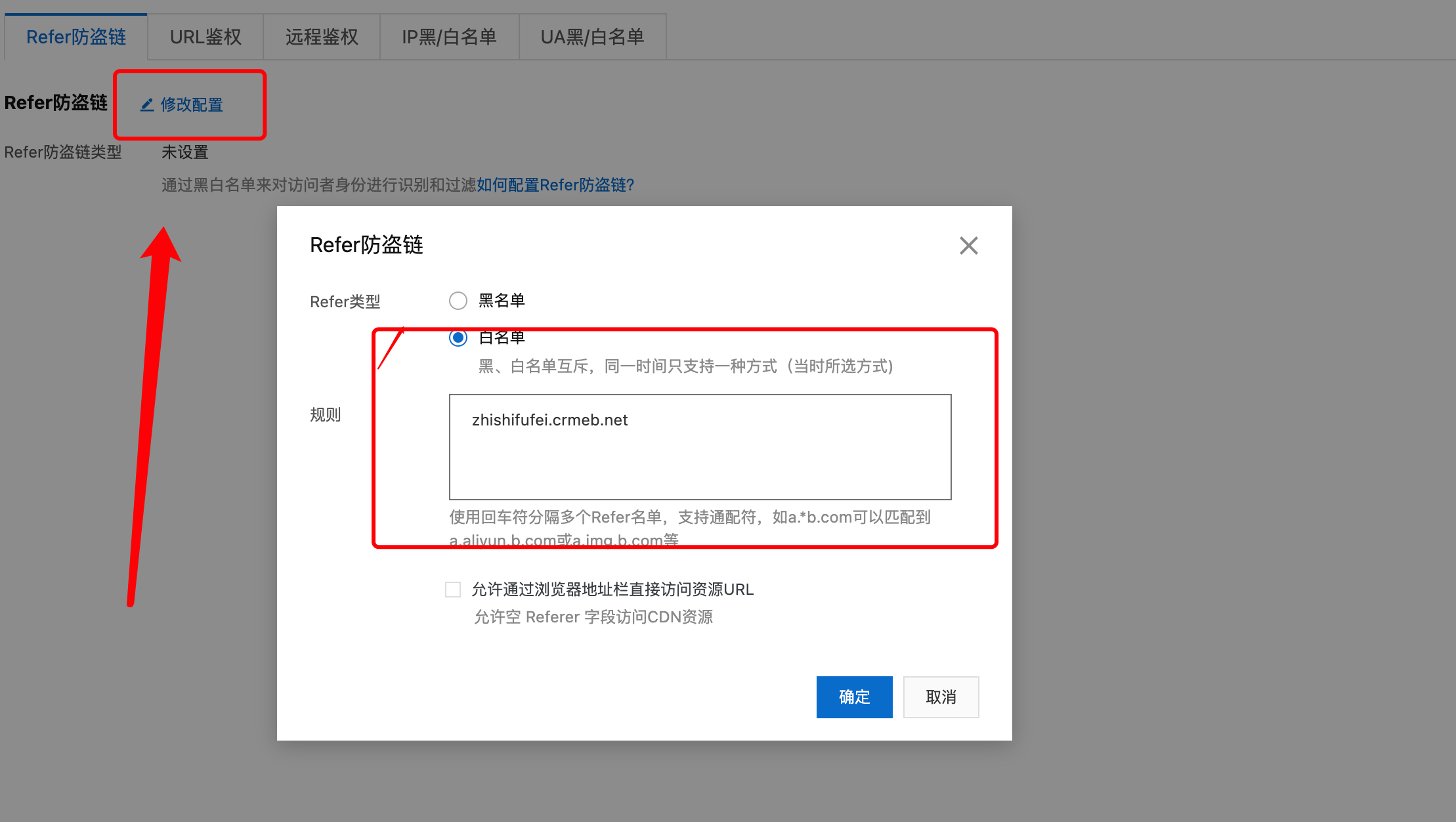The height and width of the screenshot is (822, 1456).
Task: Confirm with the blue 确定 button
Action: 854,697
